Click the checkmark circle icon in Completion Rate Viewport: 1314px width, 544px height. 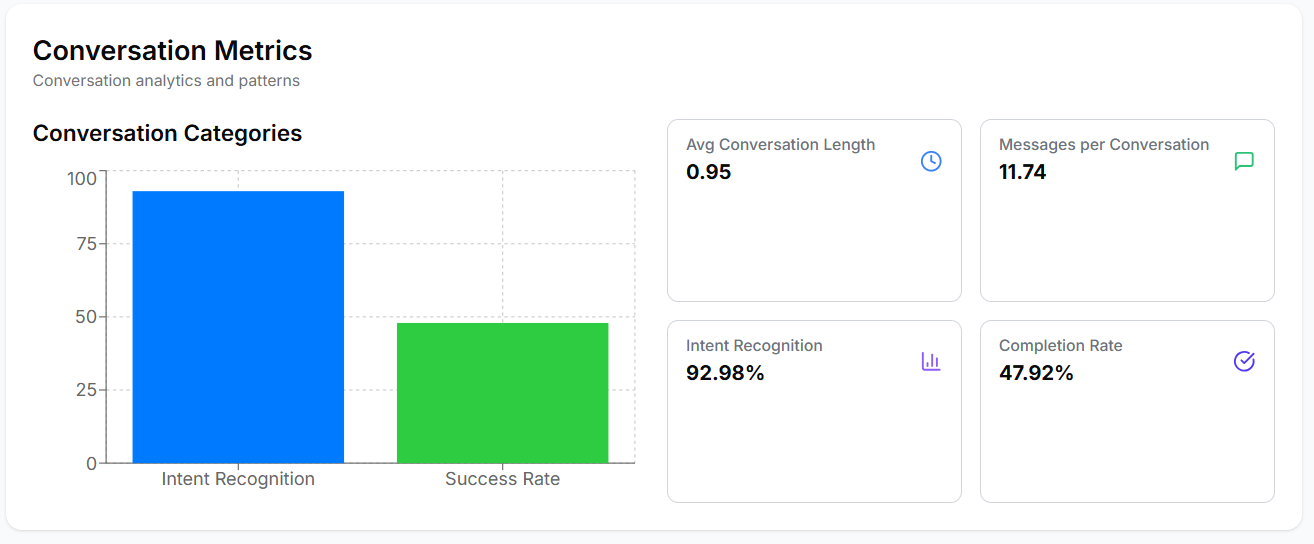pos(1244,362)
